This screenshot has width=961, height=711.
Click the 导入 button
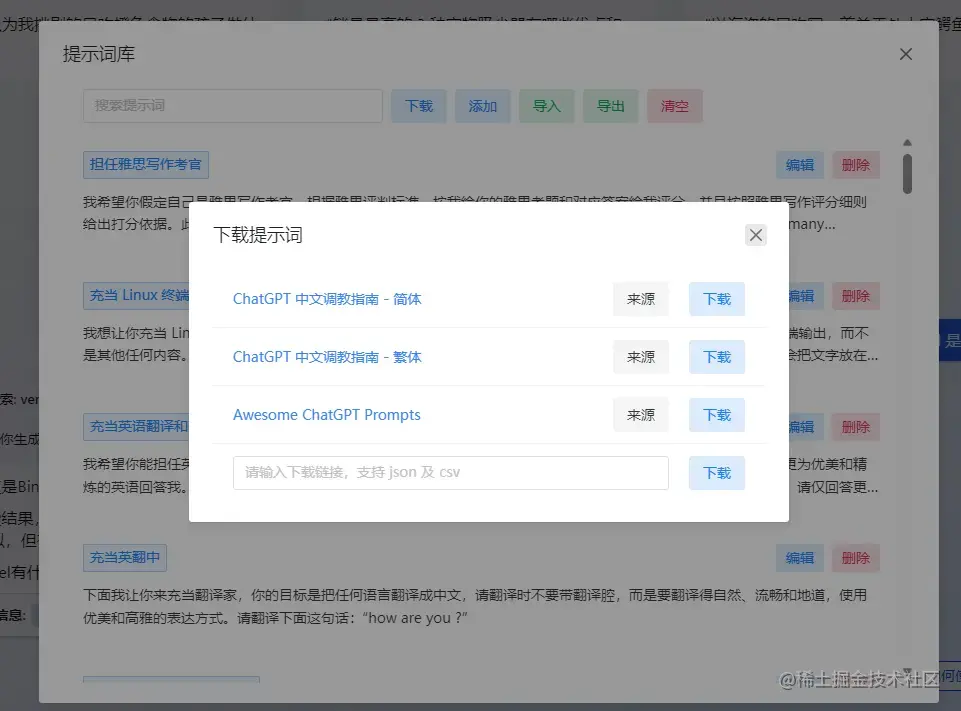[x=547, y=106]
